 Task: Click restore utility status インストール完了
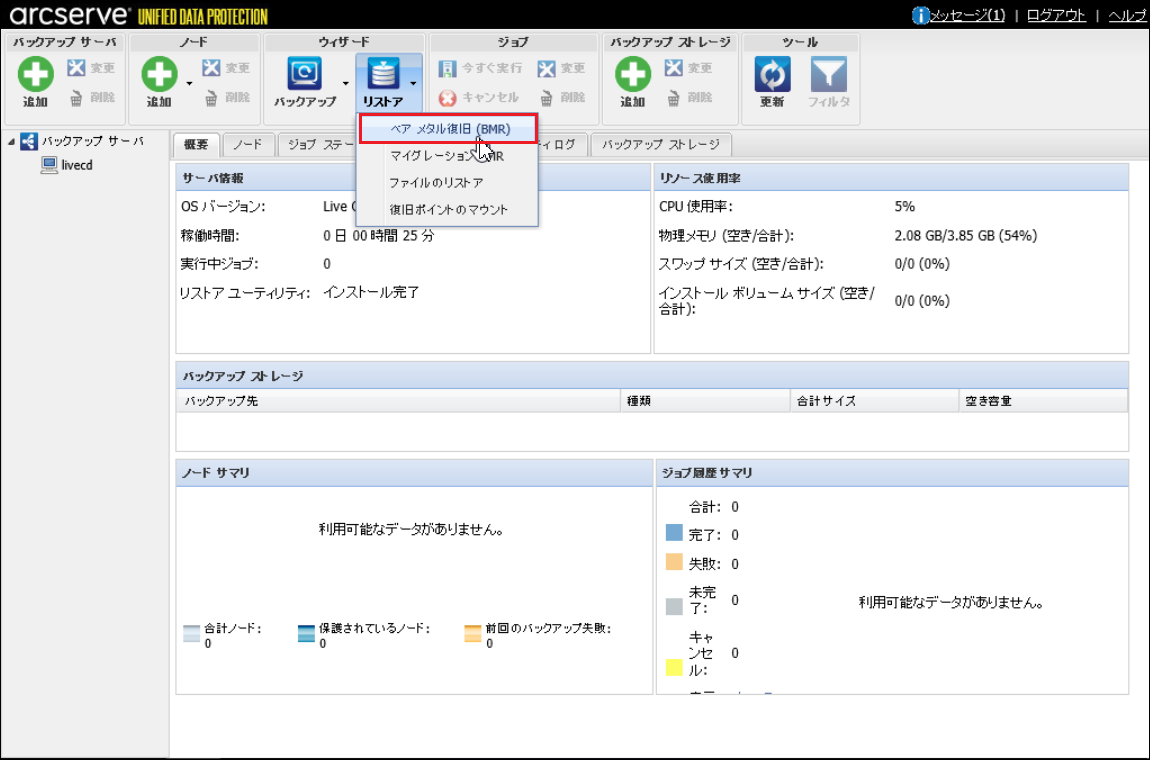[371, 293]
